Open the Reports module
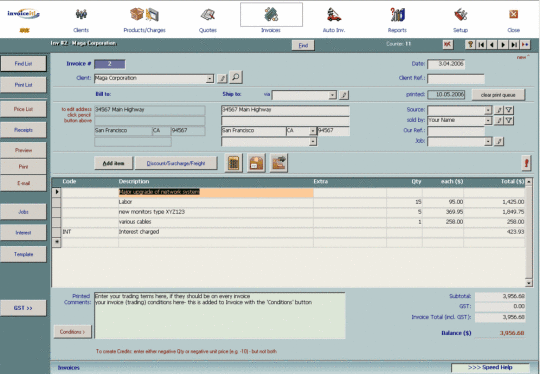The width and height of the screenshot is (540, 374). (x=397, y=14)
